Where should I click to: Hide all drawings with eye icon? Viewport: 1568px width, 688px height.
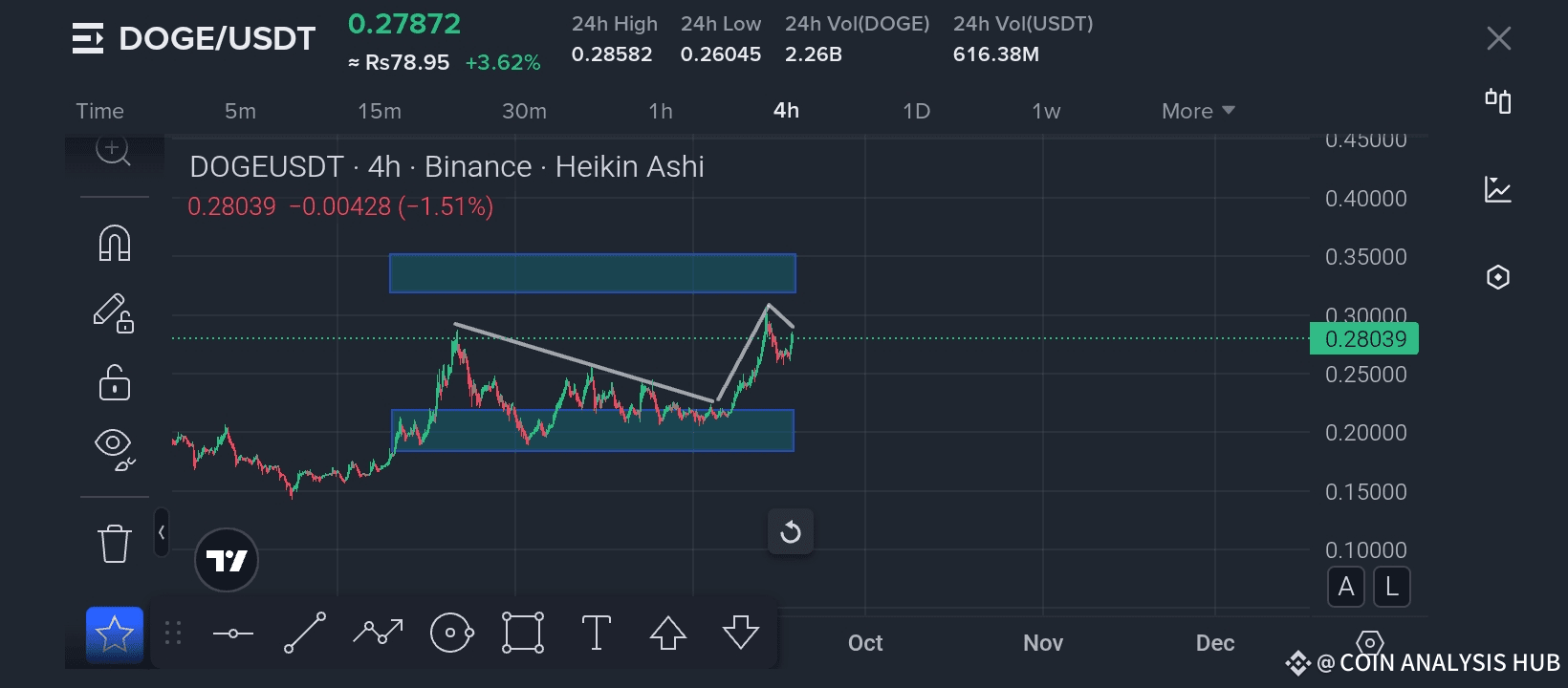point(114,446)
